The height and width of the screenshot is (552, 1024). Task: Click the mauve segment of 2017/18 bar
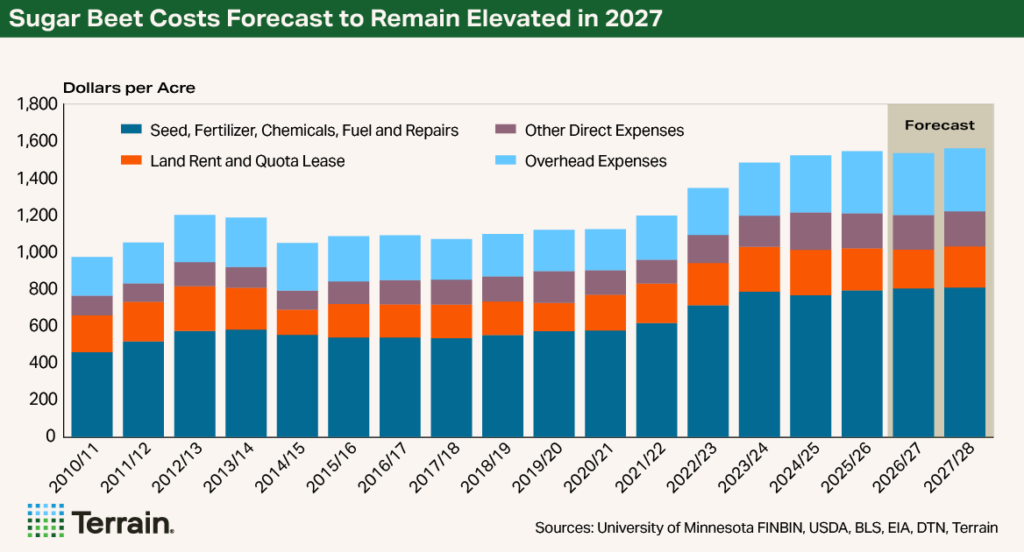451,292
